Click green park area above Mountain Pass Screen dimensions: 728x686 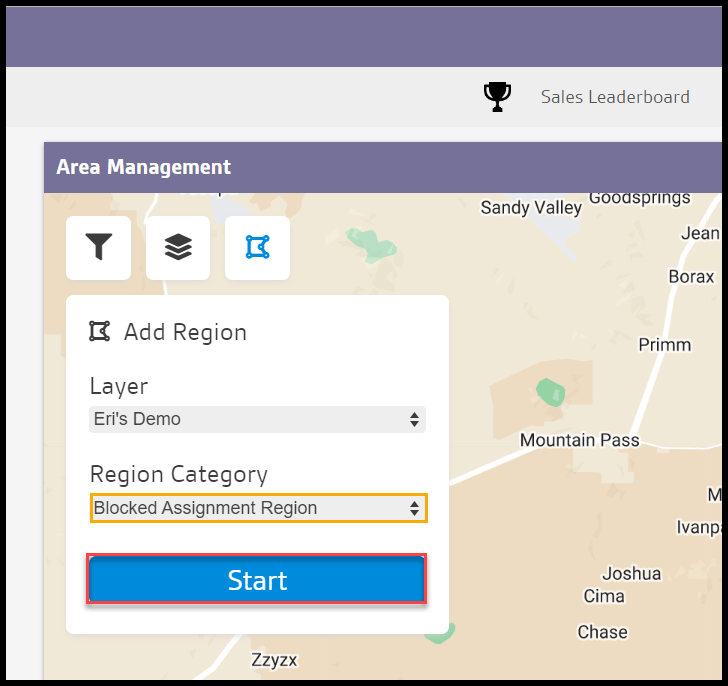(547, 391)
